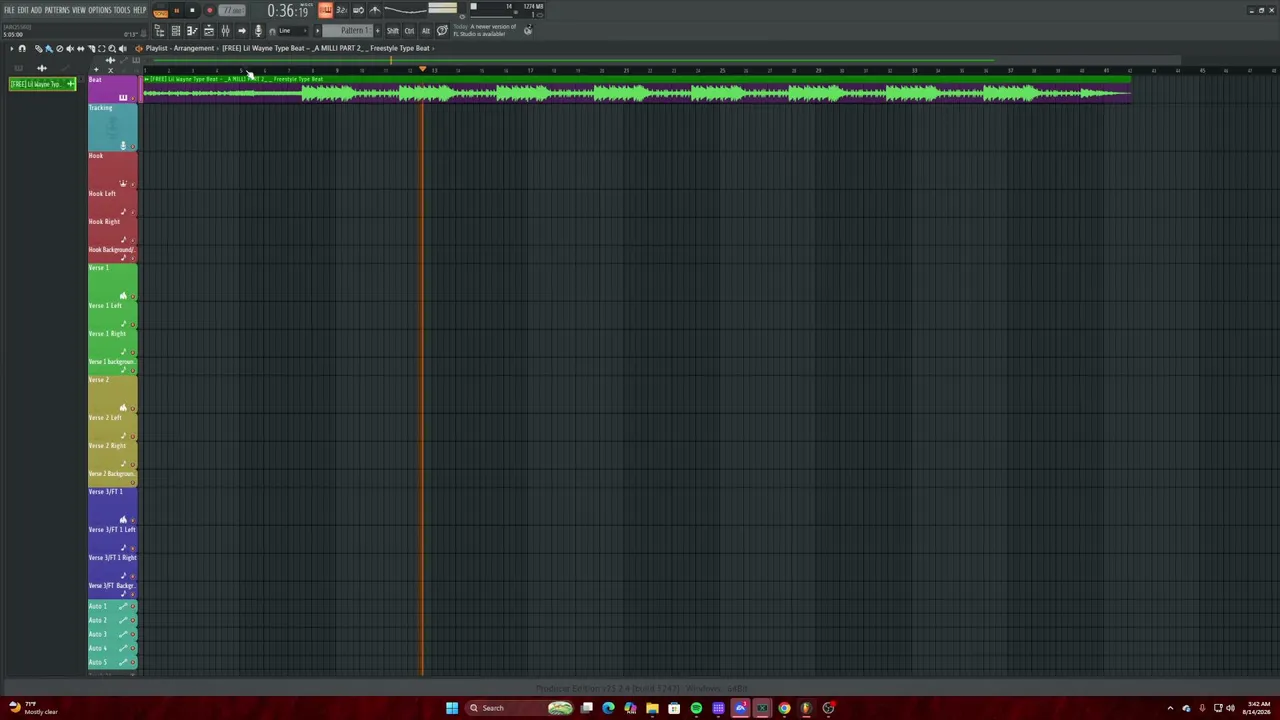Select the Lil Wayne Type Beat audio clip in picker
1280x720 pixels.
tap(42, 84)
